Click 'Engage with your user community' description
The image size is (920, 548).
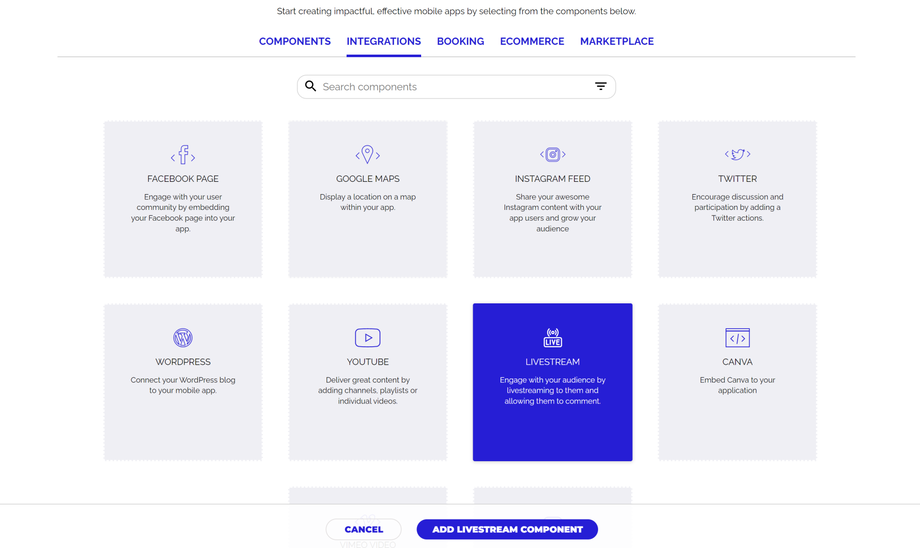(x=183, y=212)
